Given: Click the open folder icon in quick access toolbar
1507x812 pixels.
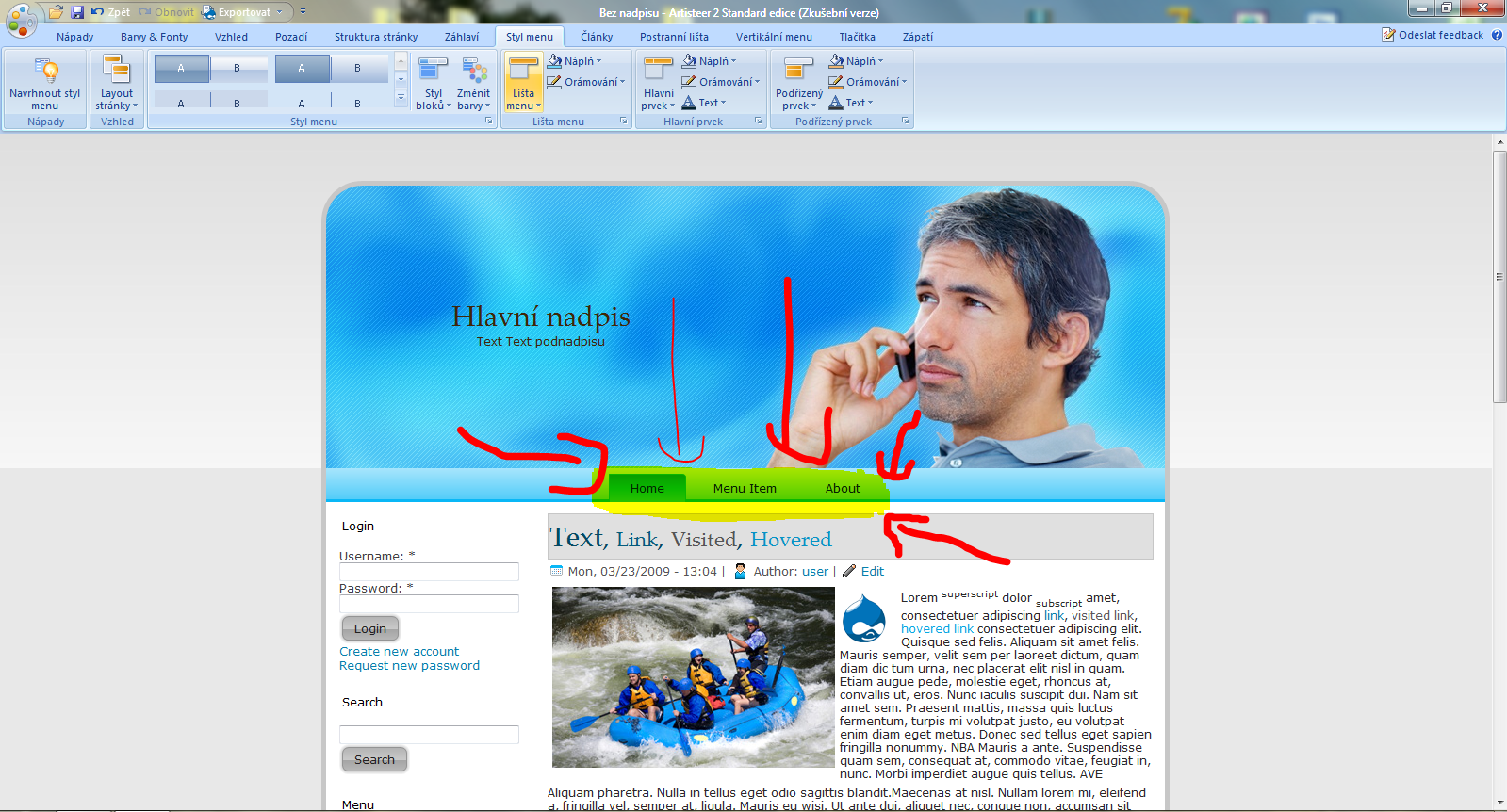Looking at the screenshot, I should point(57,12).
